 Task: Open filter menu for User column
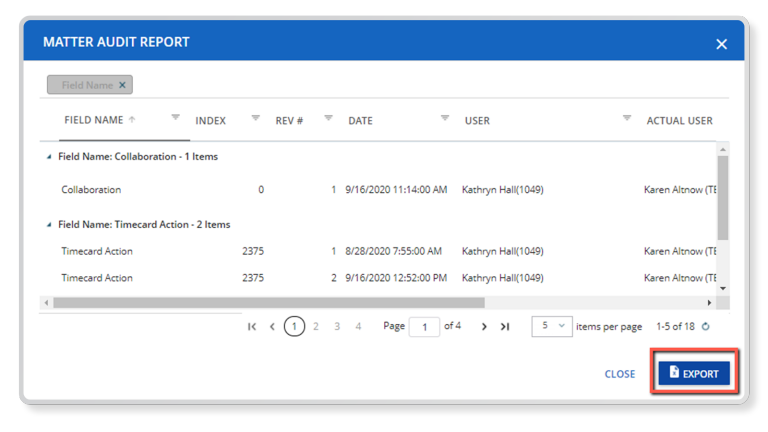tap(627, 118)
